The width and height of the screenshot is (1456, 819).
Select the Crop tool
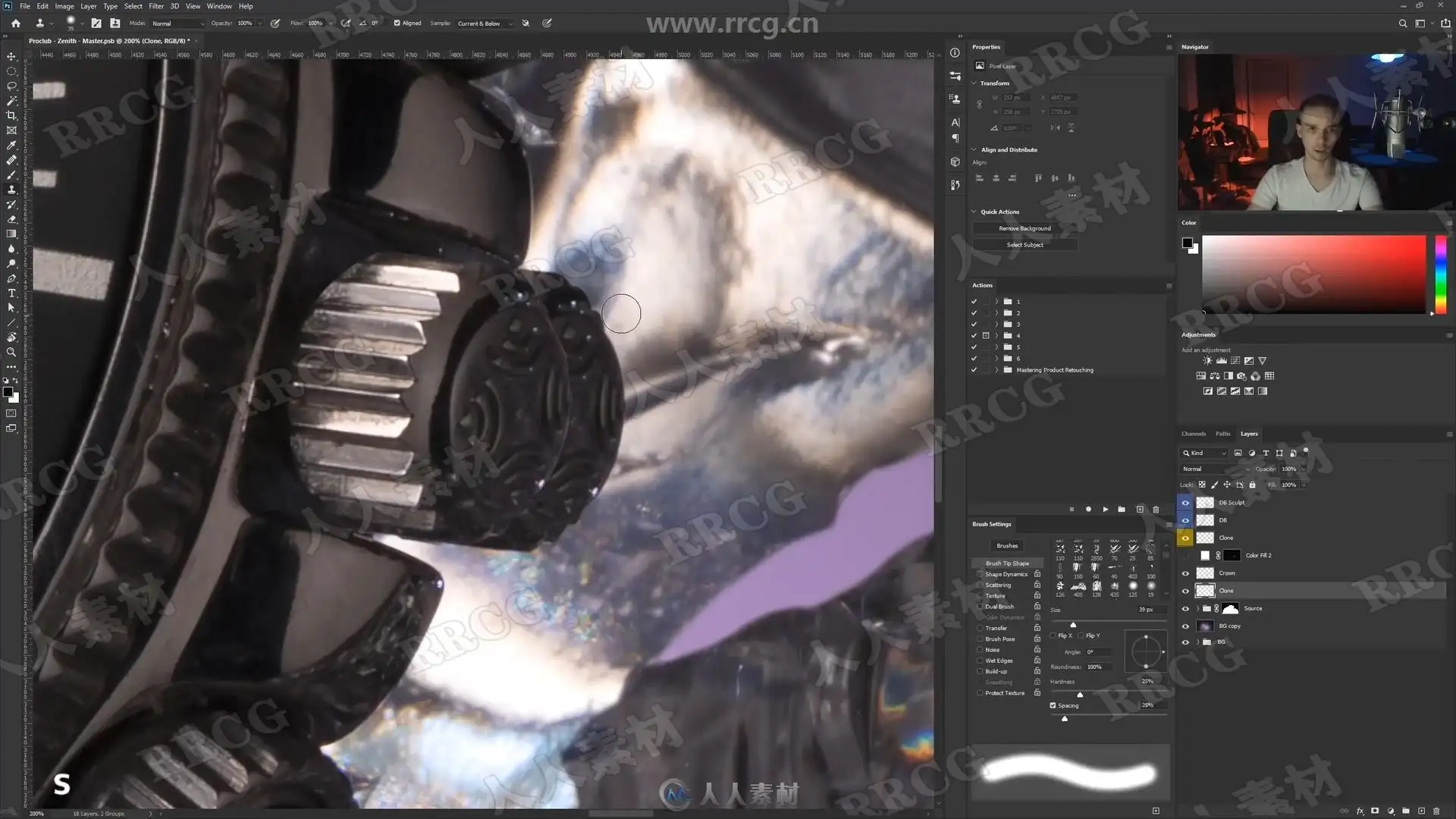click(11, 116)
